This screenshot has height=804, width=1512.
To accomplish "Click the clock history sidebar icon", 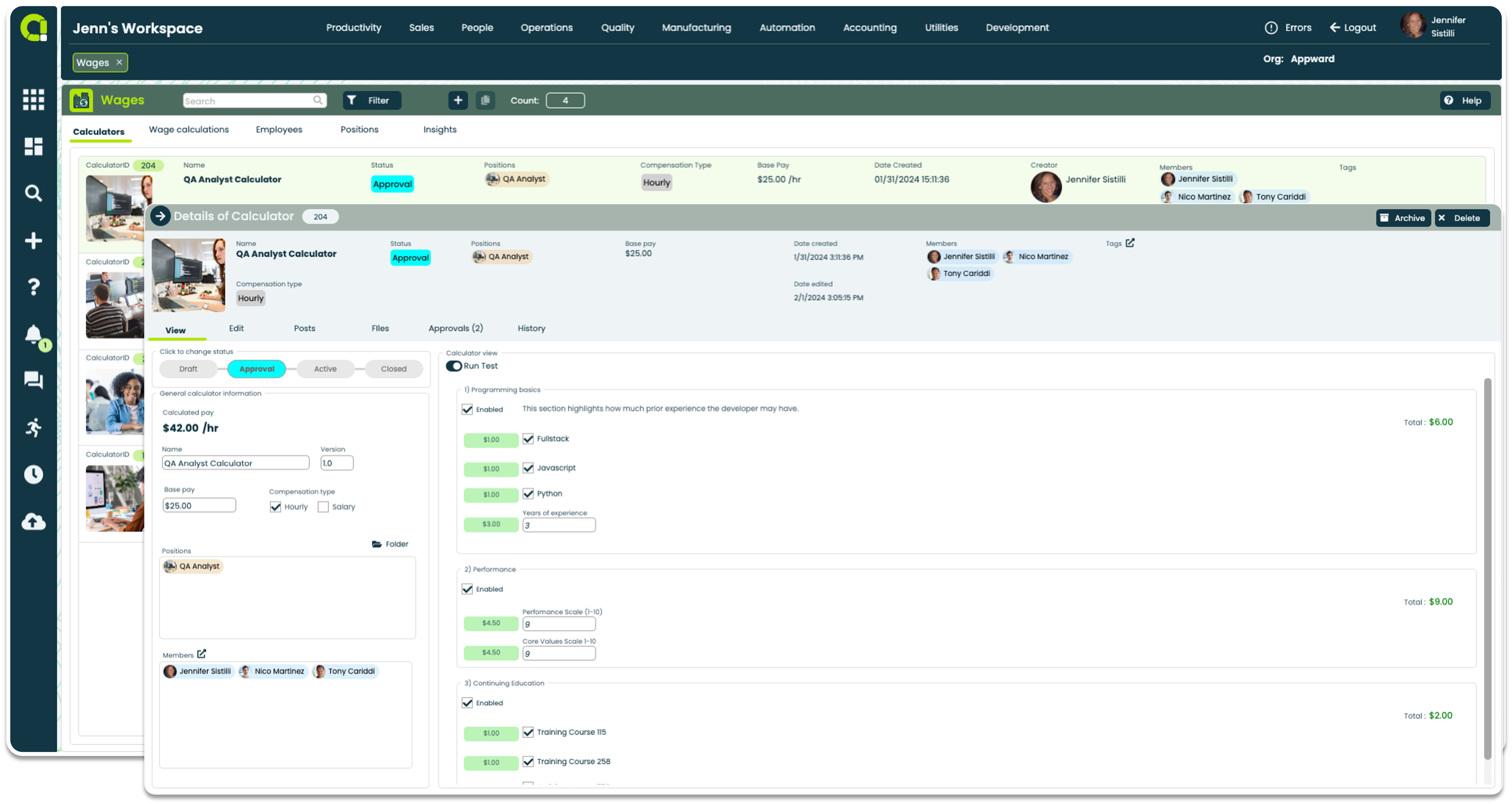I will point(33,475).
